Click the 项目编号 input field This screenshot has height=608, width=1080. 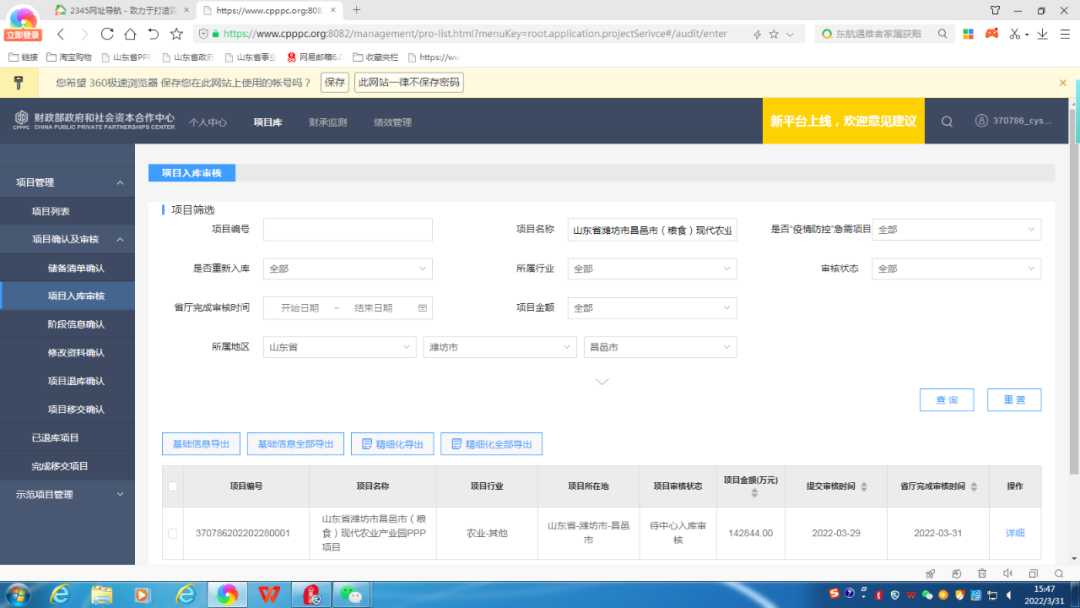(347, 230)
